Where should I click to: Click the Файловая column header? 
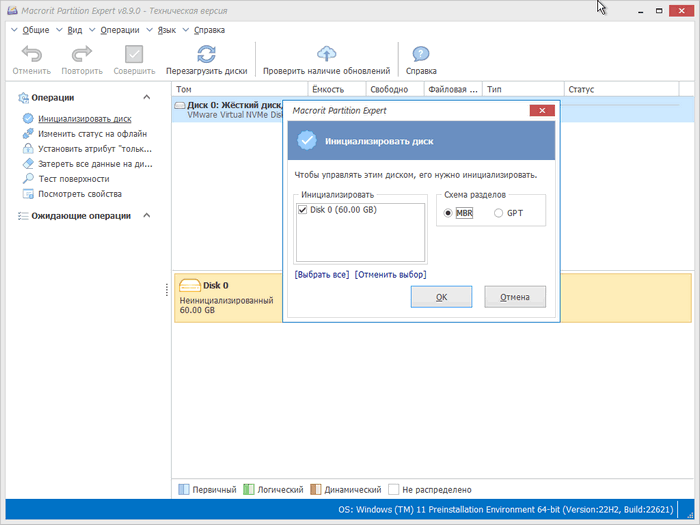pyautogui.click(x=451, y=89)
